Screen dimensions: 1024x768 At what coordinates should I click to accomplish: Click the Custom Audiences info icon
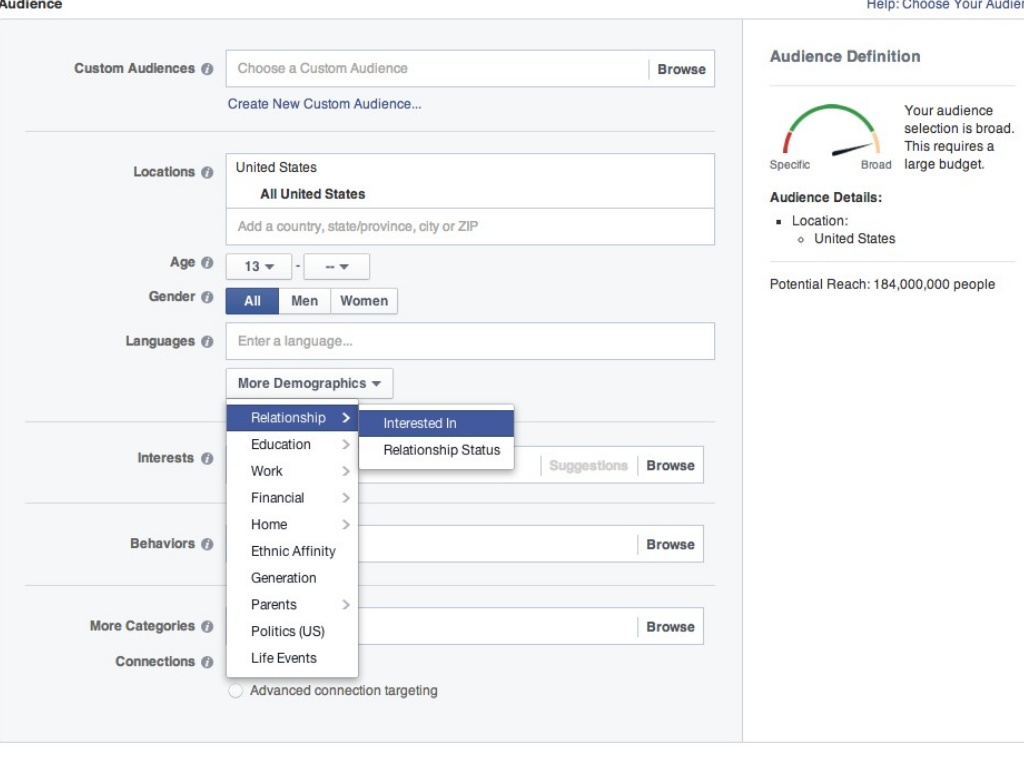pyautogui.click(x=207, y=69)
